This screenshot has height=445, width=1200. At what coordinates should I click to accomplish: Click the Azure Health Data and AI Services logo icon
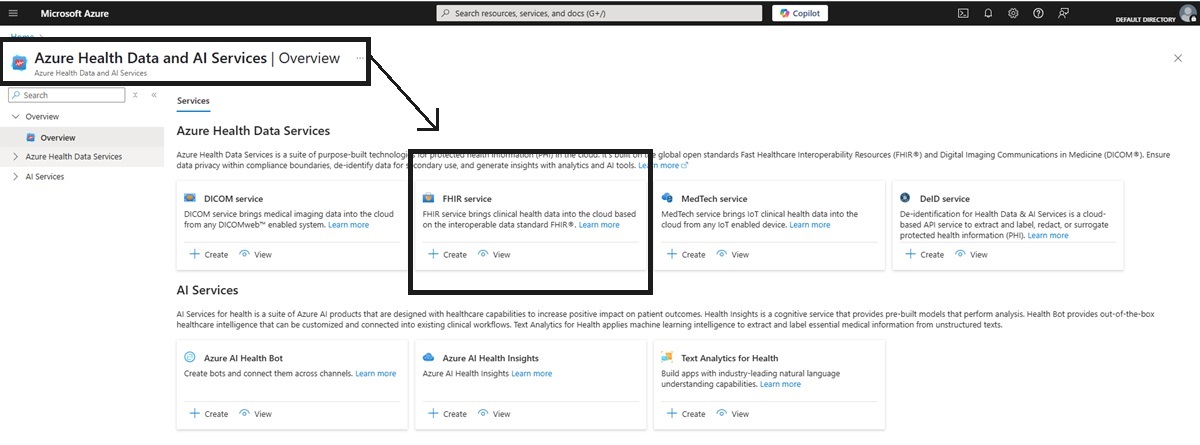click(x=19, y=63)
